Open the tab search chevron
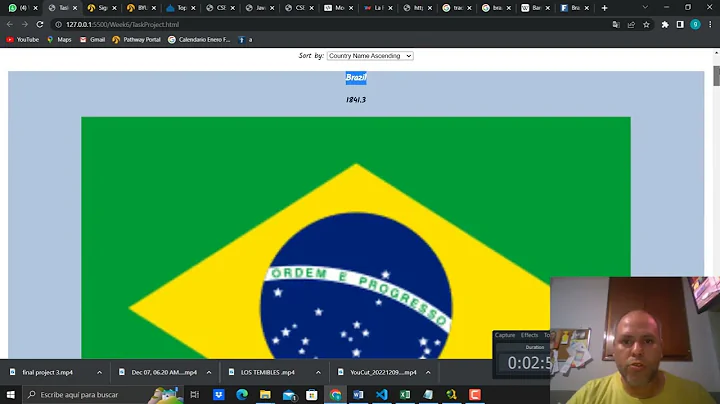 [x=645, y=8]
